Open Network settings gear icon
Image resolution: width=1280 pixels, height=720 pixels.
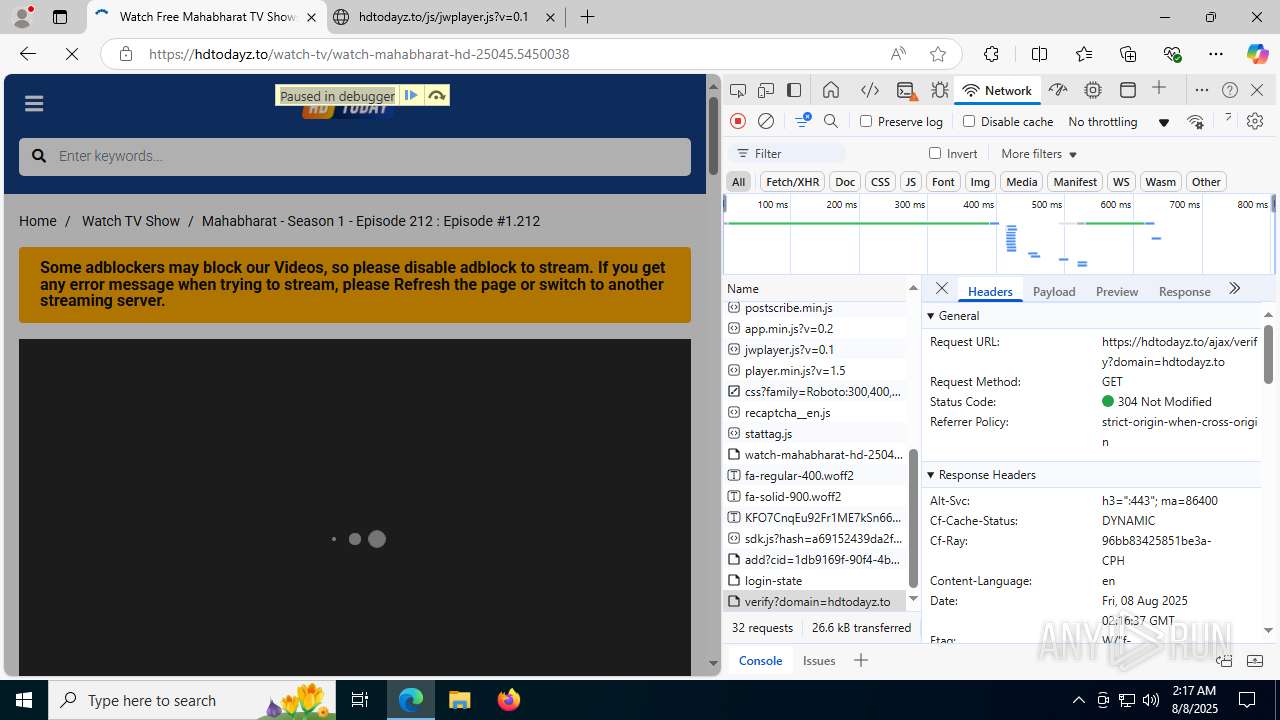(x=1255, y=121)
